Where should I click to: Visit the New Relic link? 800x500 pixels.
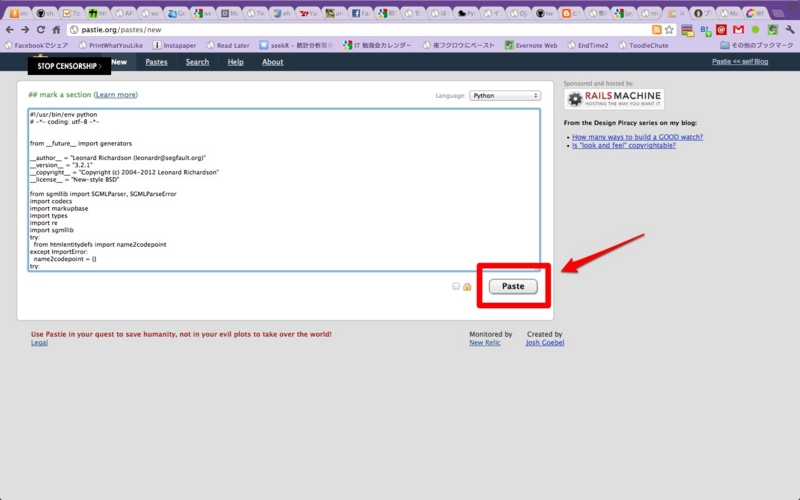tap(485, 343)
